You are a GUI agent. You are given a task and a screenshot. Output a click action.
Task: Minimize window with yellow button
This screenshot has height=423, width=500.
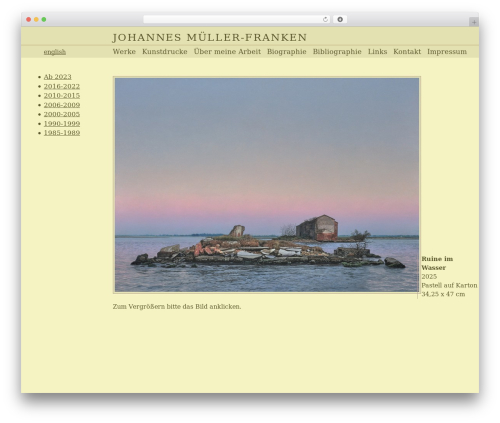[x=36, y=19]
